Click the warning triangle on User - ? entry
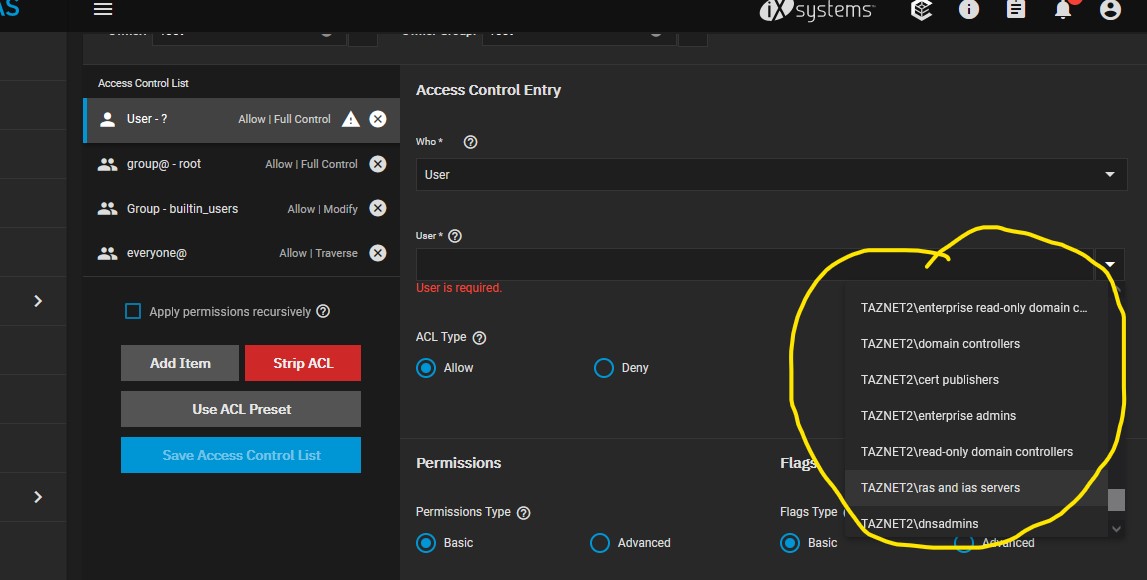 351,119
